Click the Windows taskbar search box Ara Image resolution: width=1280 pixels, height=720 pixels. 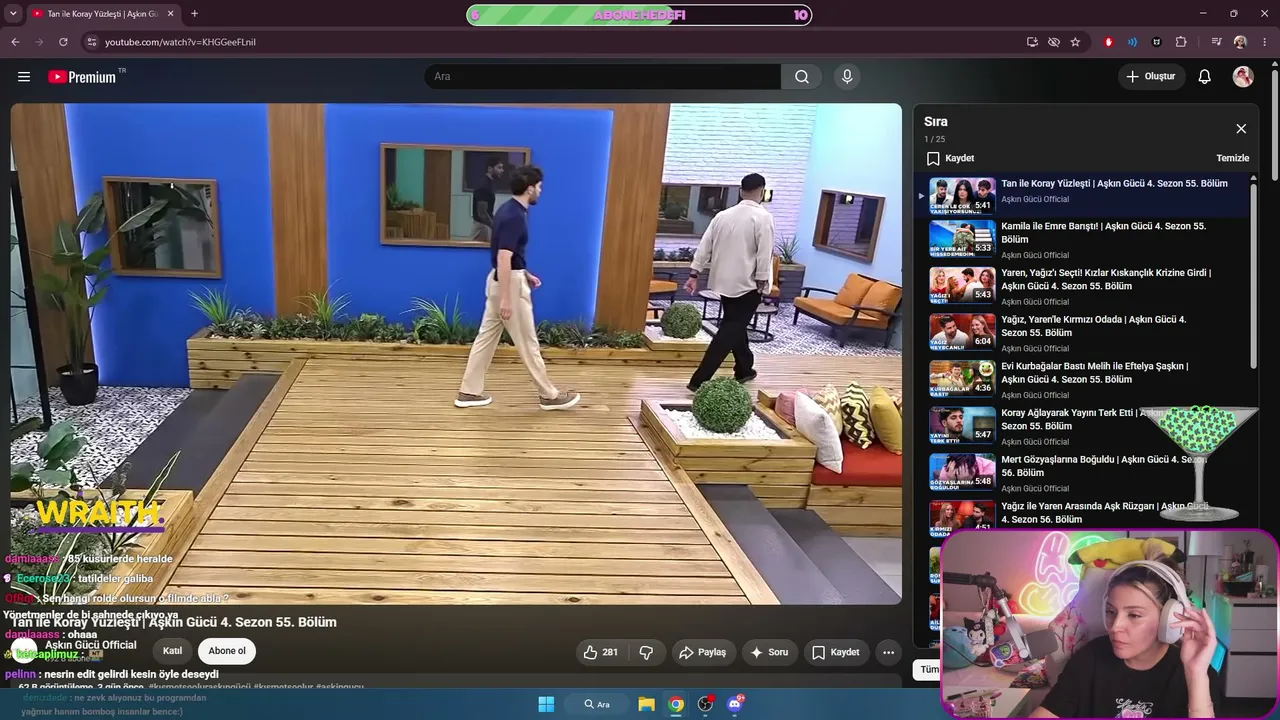[x=598, y=704]
